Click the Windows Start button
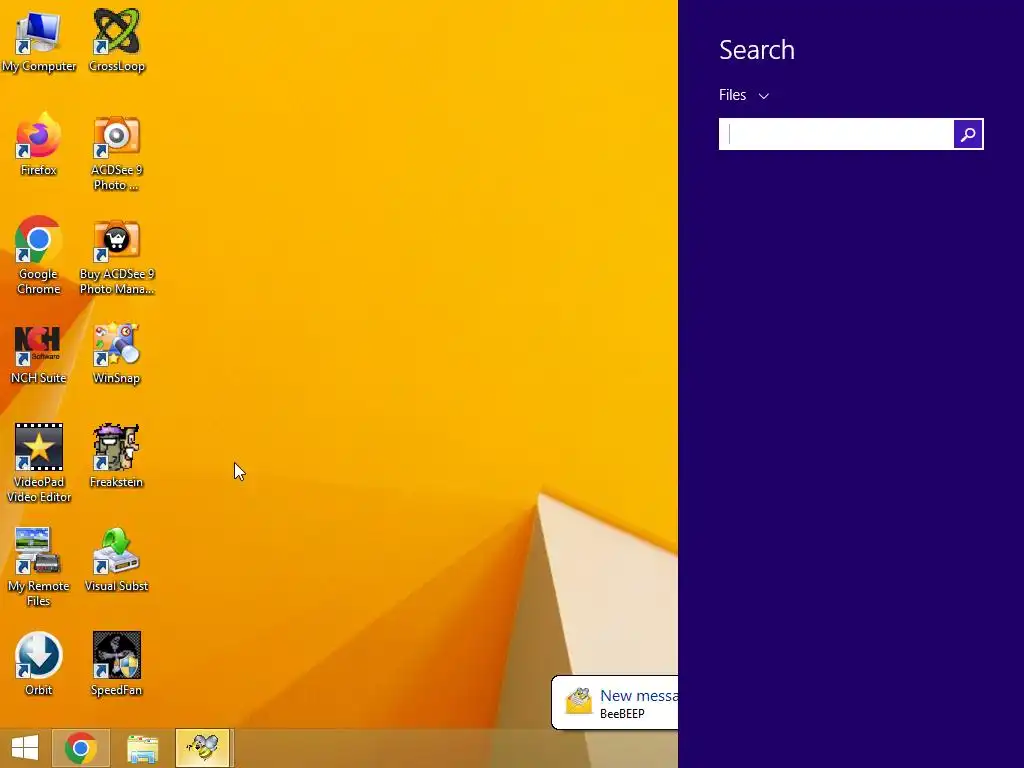Image resolution: width=1024 pixels, height=768 pixels. 25,748
